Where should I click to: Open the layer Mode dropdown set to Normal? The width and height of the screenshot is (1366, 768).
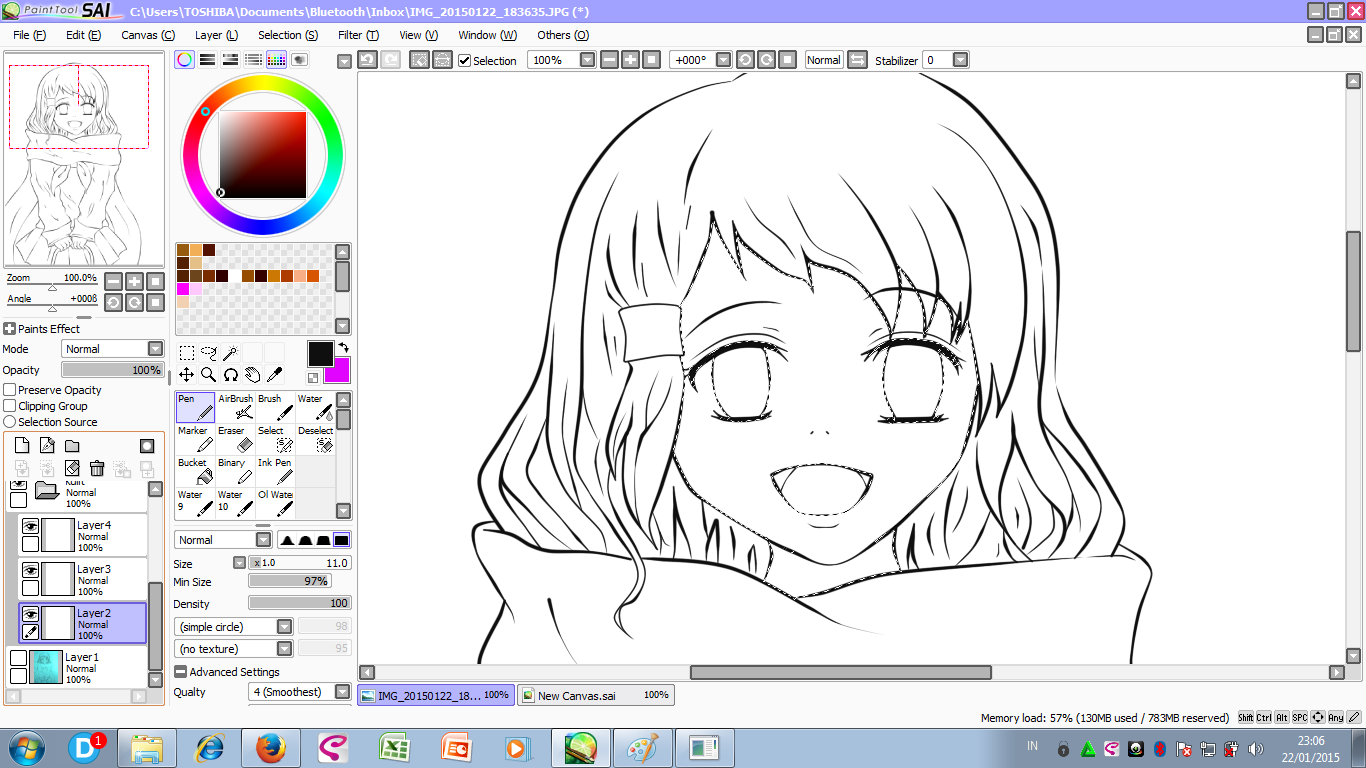click(111, 348)
